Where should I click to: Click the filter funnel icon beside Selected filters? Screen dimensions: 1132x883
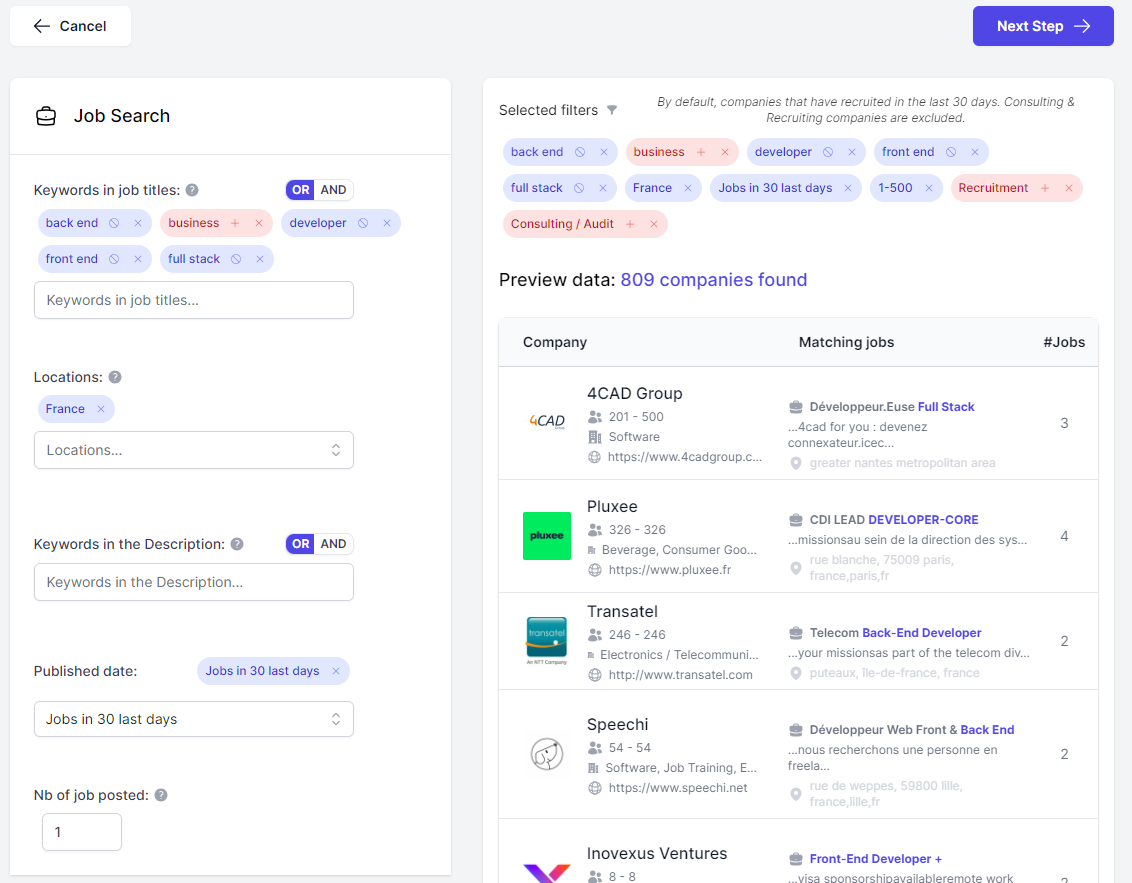click(612, 110)
